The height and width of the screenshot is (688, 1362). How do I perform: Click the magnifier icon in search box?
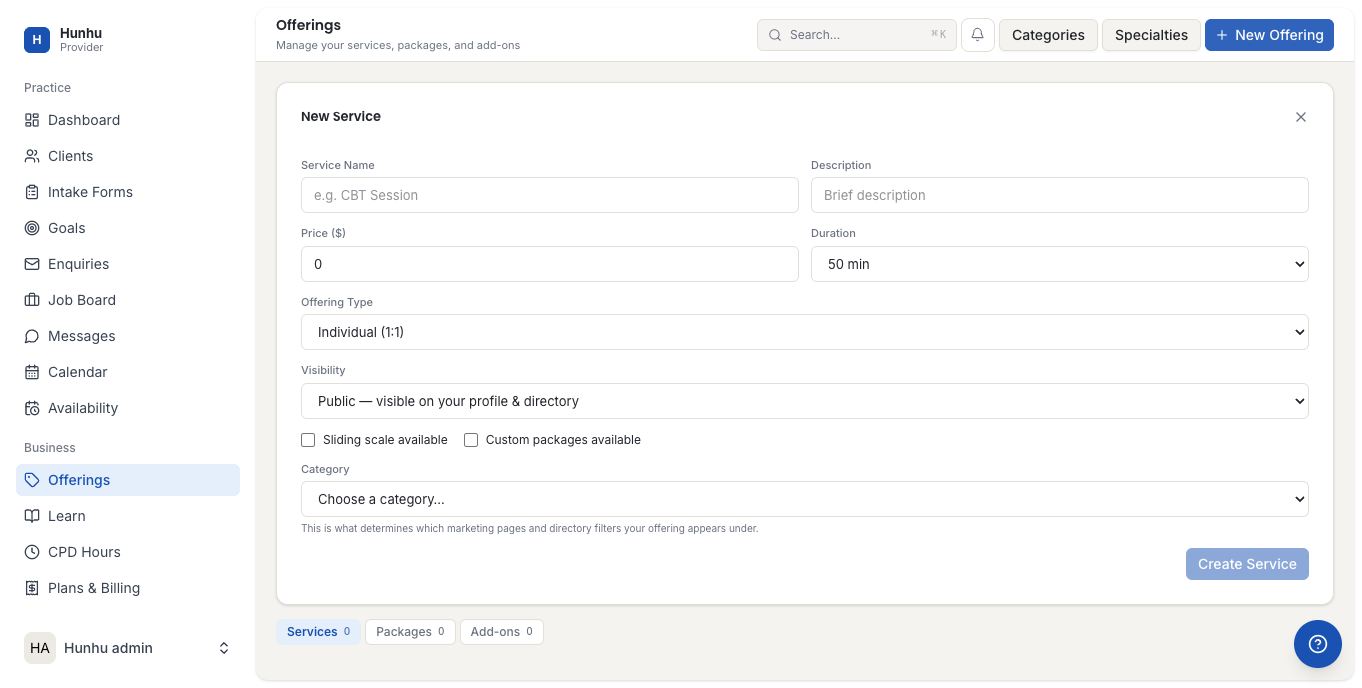point(775,35)
